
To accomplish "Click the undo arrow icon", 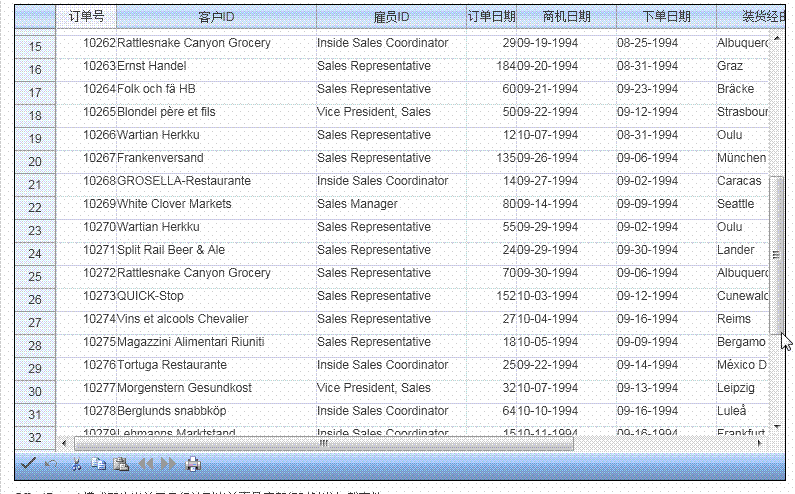I will click(x=51, y=464).
